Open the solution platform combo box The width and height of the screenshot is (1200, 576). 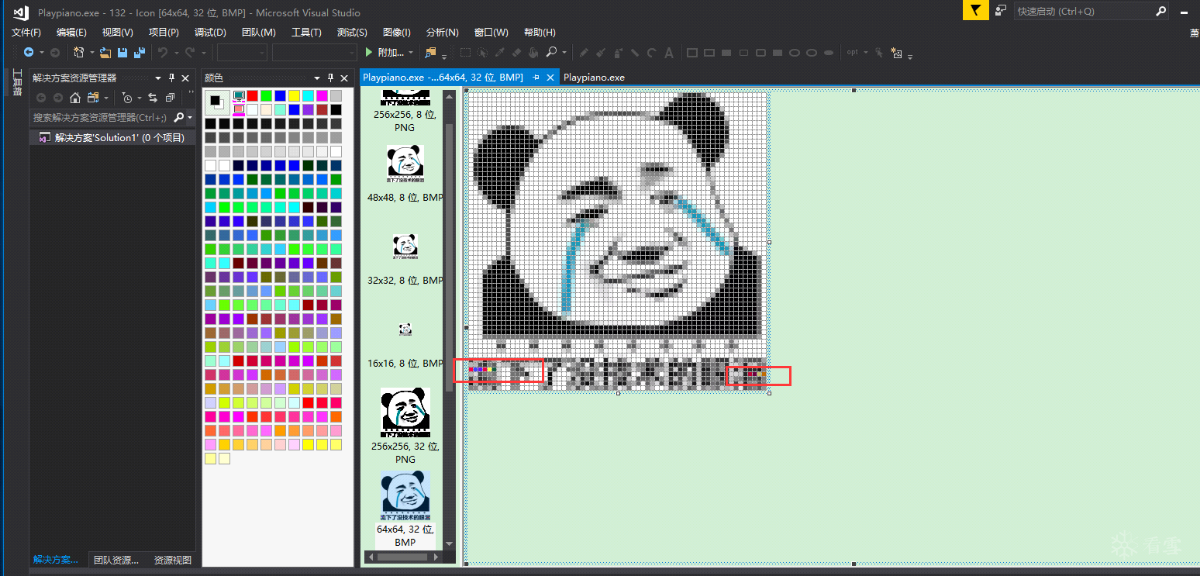[x=314, y=52]
